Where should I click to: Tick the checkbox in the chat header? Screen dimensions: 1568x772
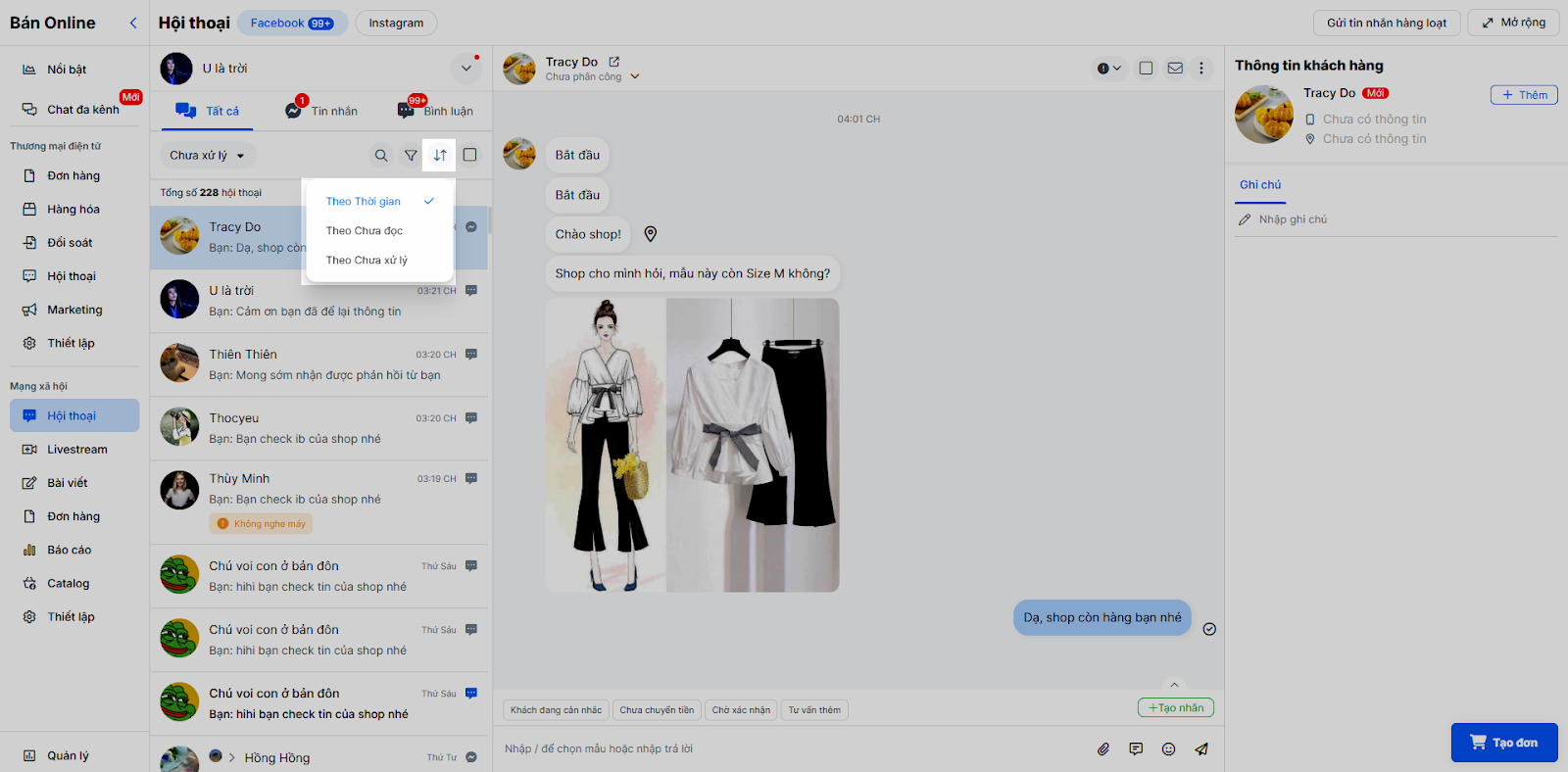(1146, 69)
